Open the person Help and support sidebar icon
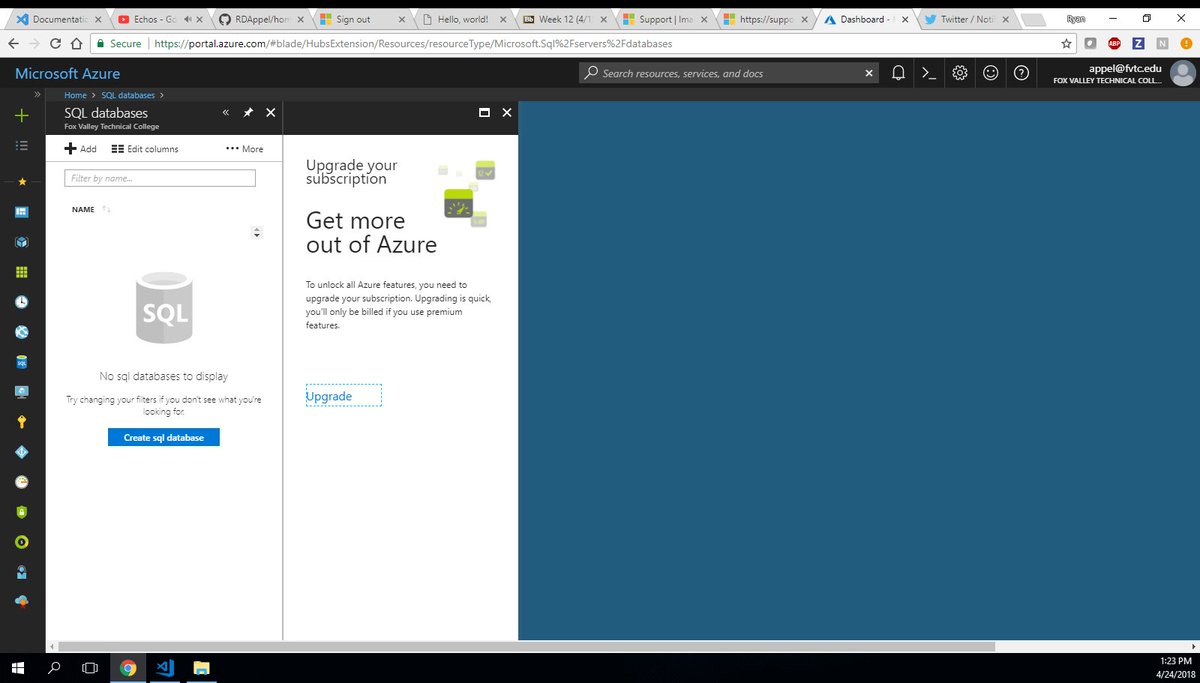Screen dimensions: 1200x683 click(x=22, y=571)
